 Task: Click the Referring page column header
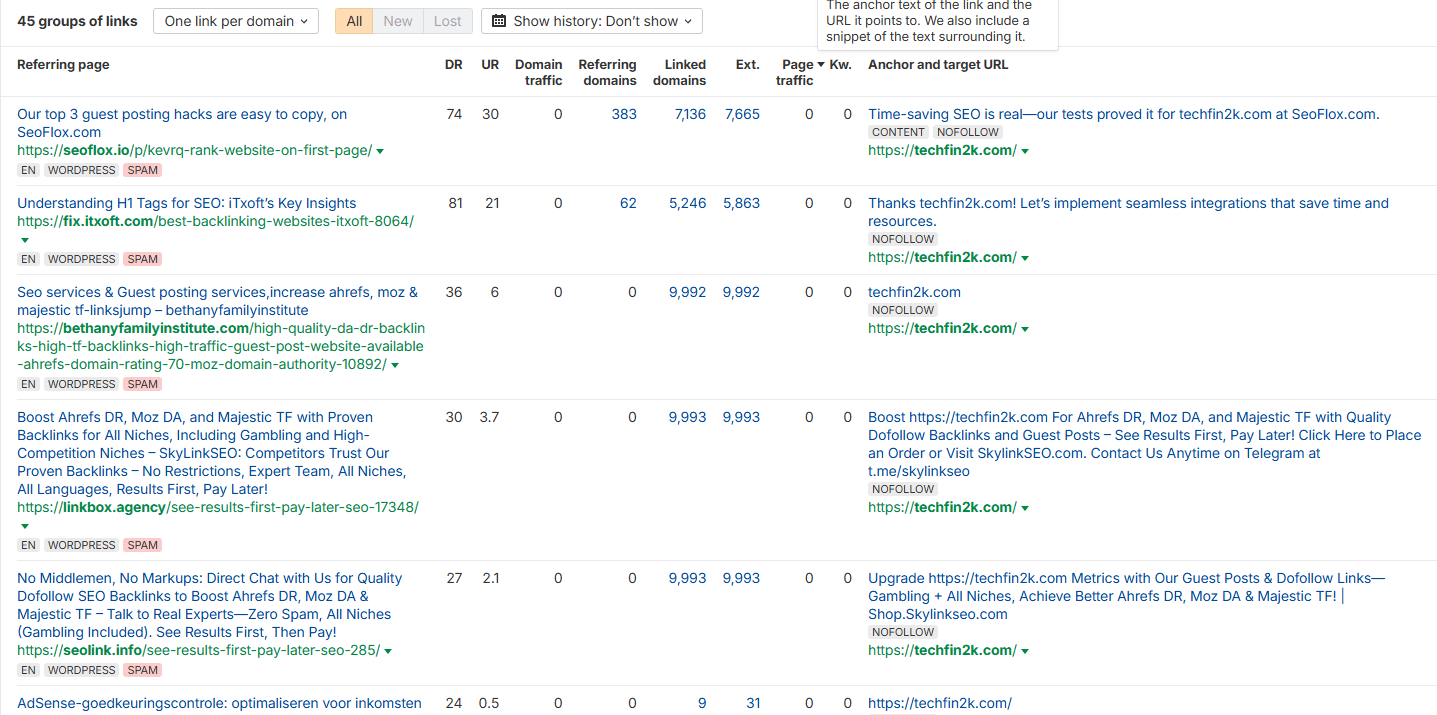pyautogui.click(x=63, y=65)
